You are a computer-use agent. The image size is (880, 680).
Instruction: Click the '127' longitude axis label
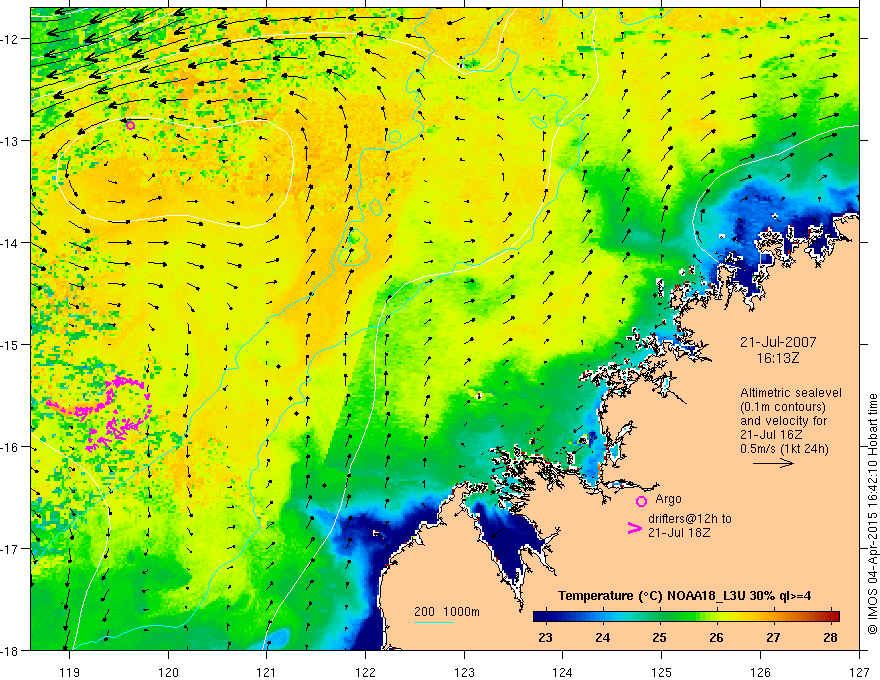(x=859, y=672)
